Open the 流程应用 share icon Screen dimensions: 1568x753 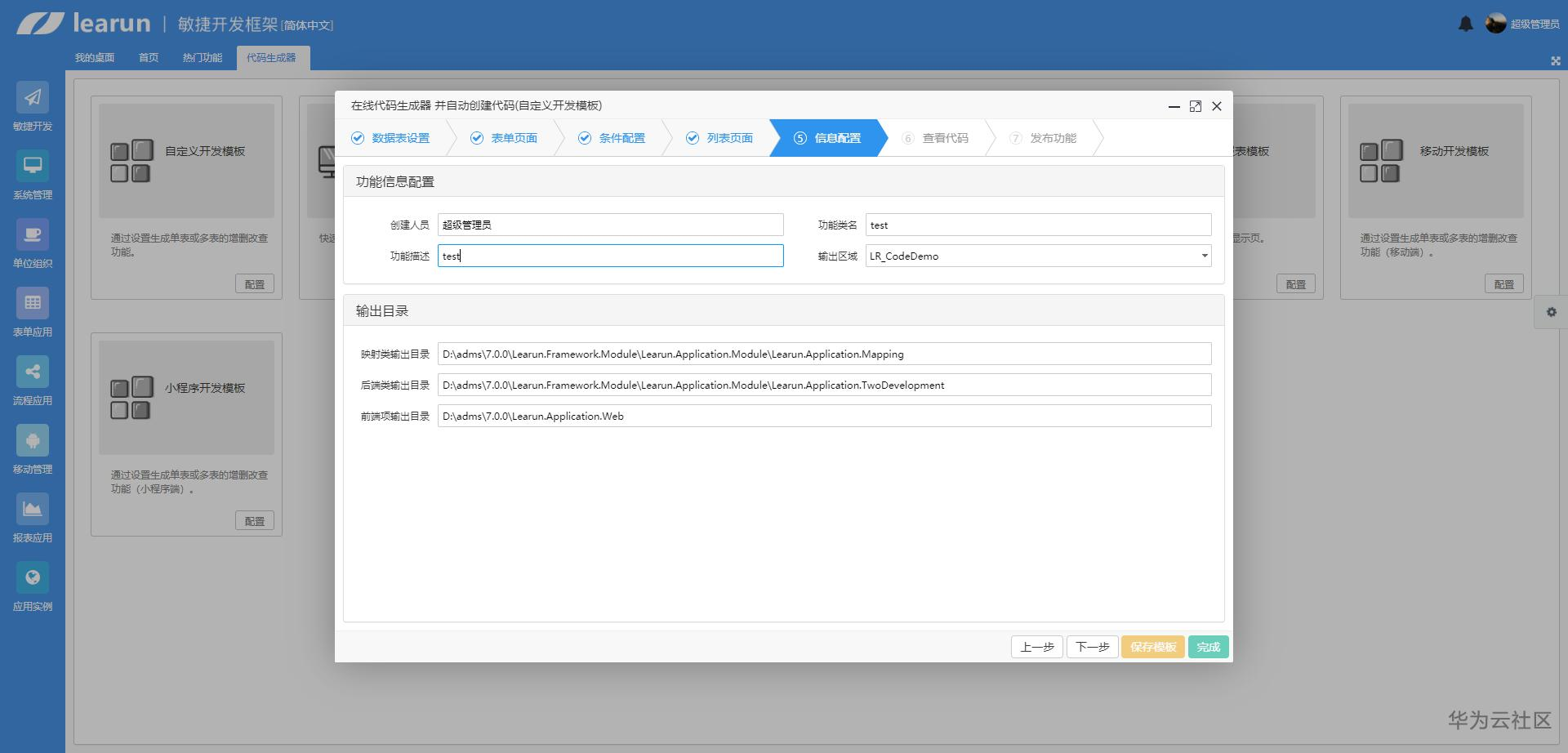coord(33,372)
